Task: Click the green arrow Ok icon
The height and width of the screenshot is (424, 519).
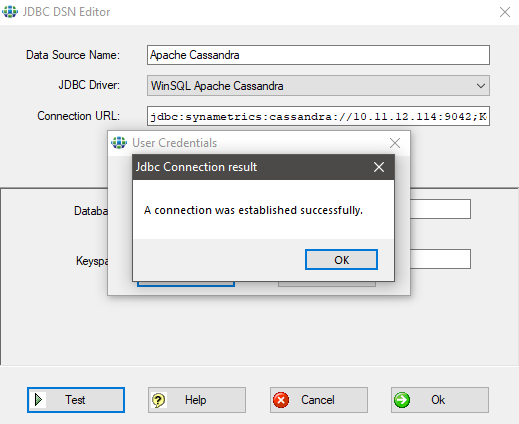Action: [x=402, y=400]
